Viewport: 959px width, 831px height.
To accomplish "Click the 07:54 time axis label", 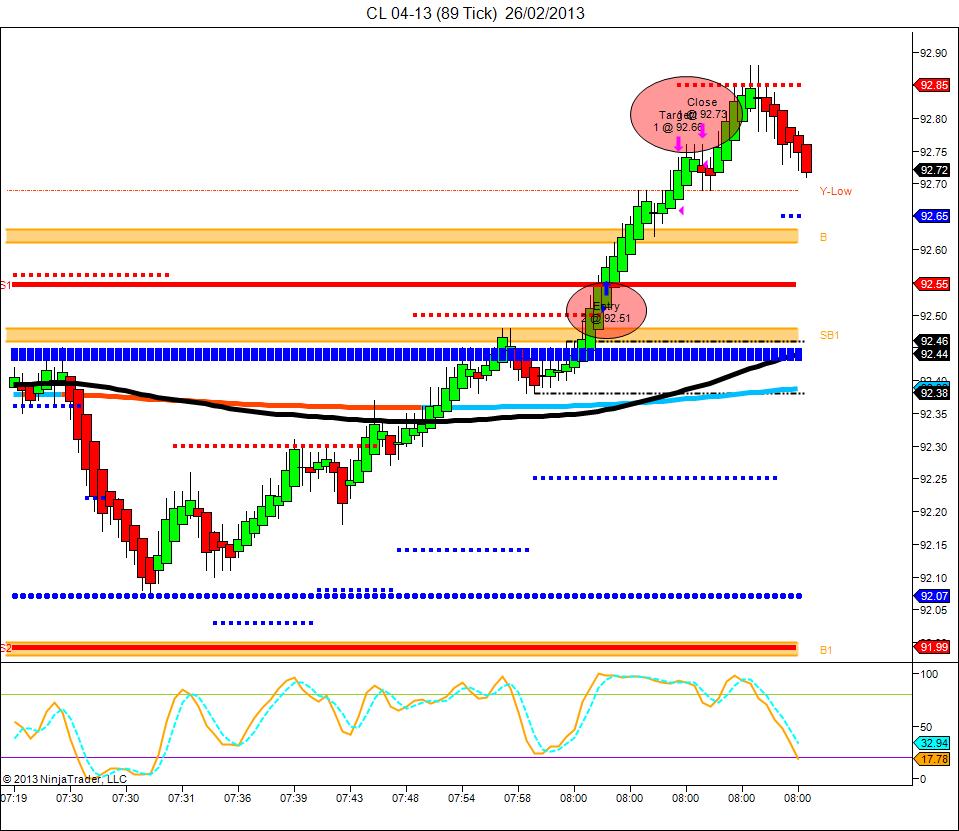I will click(461, 798).
